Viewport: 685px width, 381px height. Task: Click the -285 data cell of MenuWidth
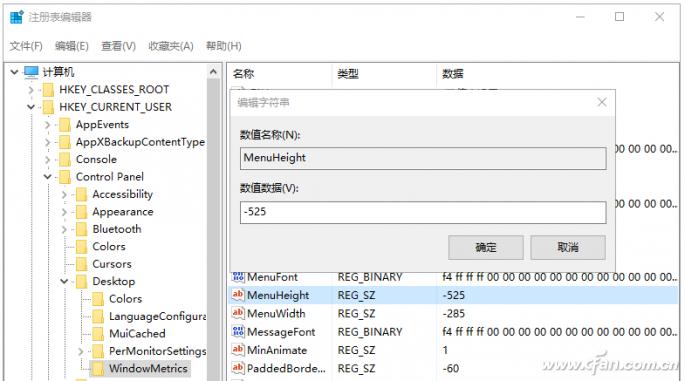point(453,313)
